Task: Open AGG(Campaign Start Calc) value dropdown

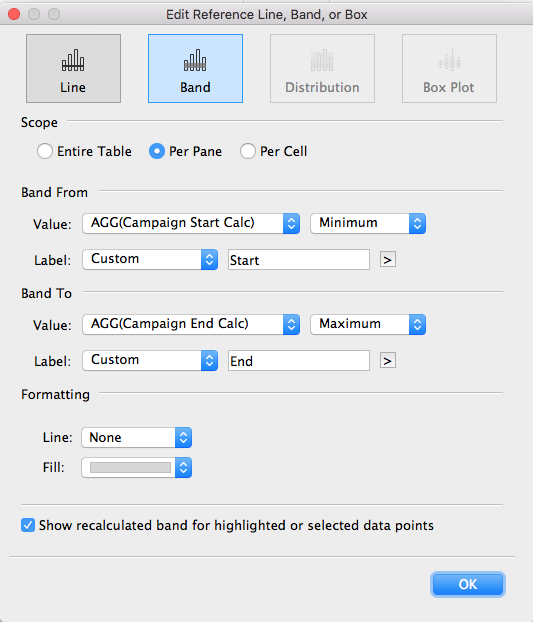Action: tap(191, 223)
